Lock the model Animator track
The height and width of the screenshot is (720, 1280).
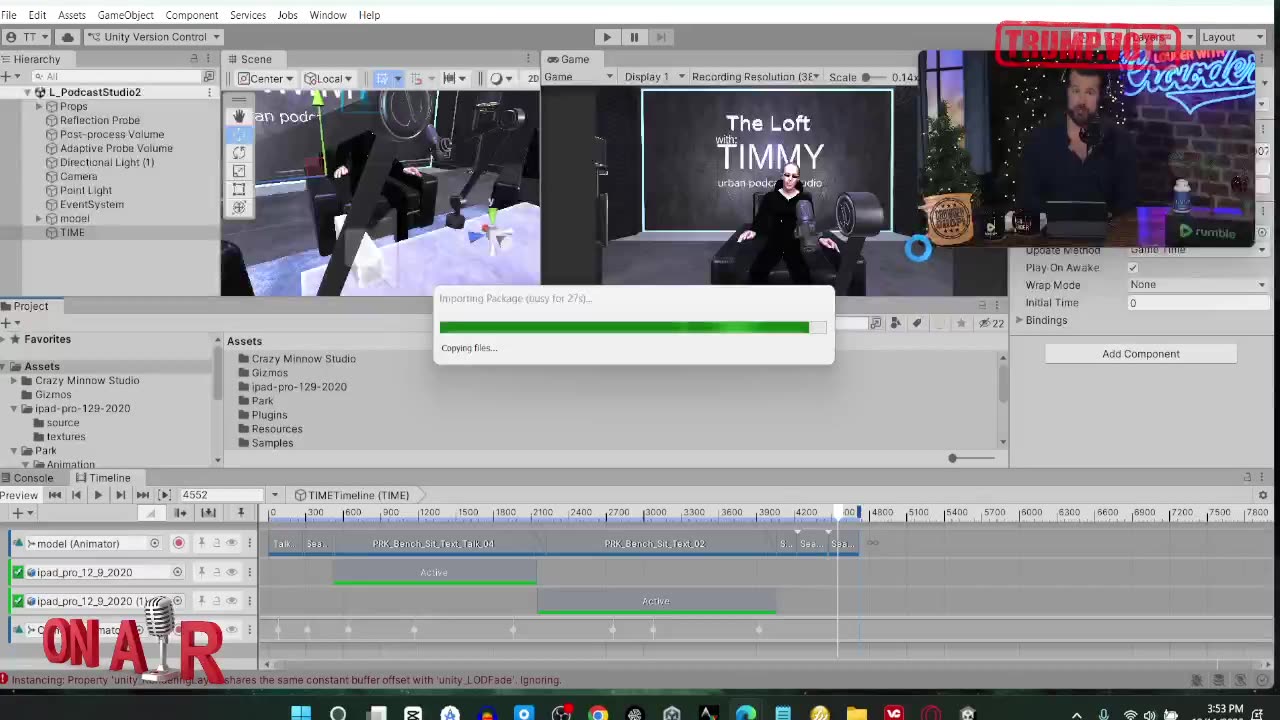(215, 543)
